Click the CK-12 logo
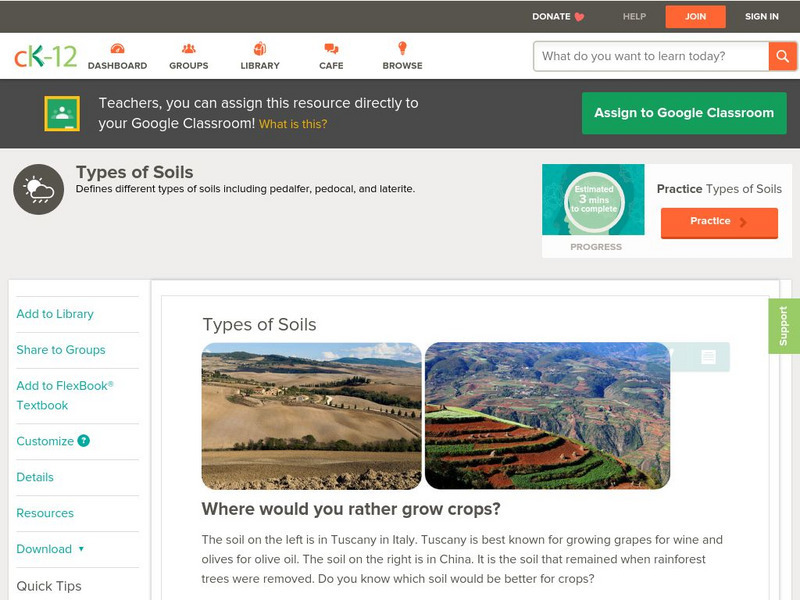800x600 pixels. 45,56
